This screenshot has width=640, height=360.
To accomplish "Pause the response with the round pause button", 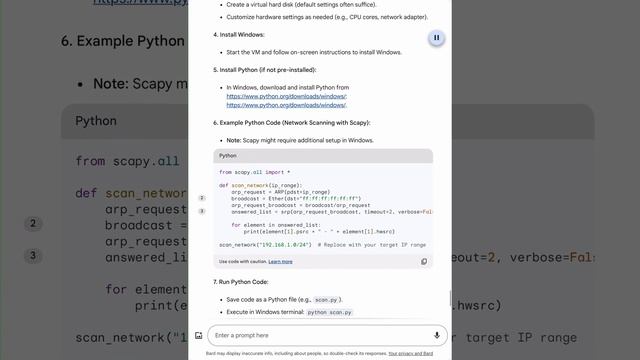I will (436, 38).
